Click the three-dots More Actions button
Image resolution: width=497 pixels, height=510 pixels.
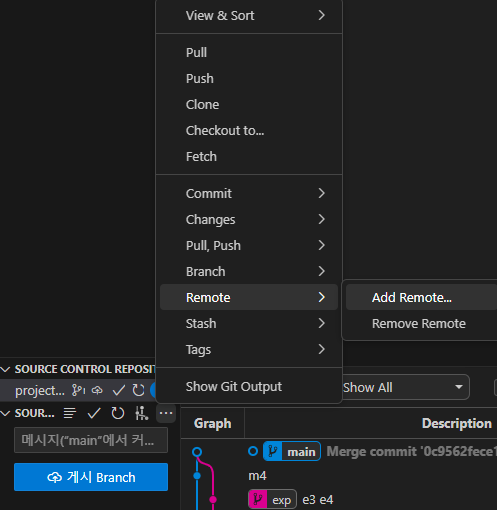point(166,413)
